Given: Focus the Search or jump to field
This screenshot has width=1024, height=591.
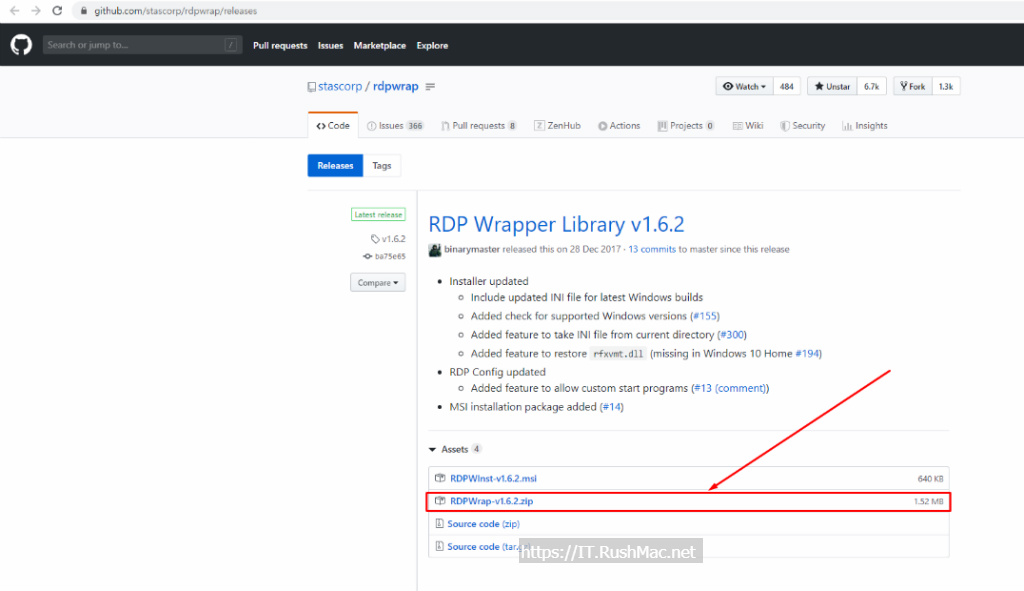Looking at the screenshot, I should coord(142,45).
